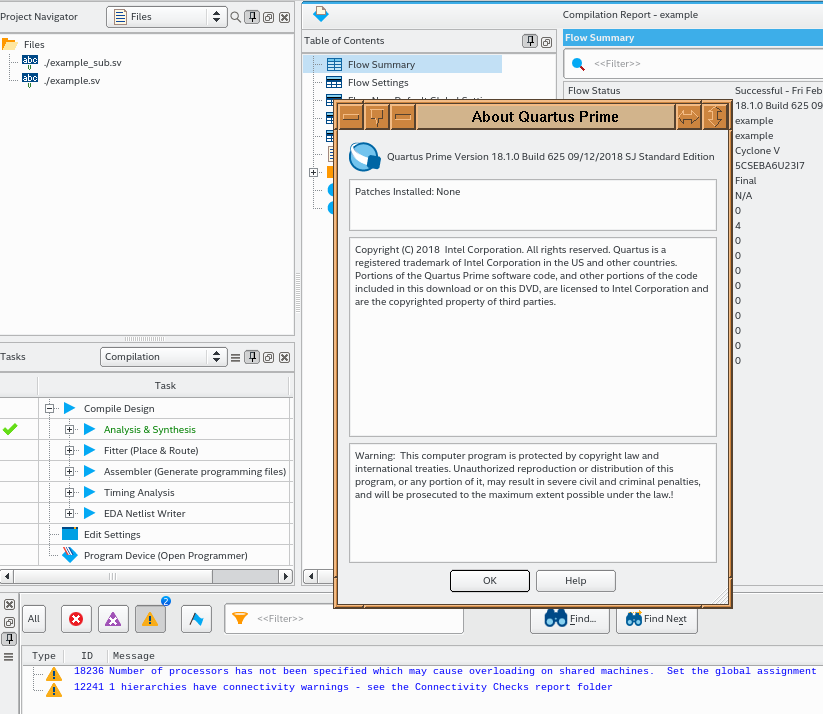Float the Project Navigator panel
The image size is (823, 714).
coord(269,17)
